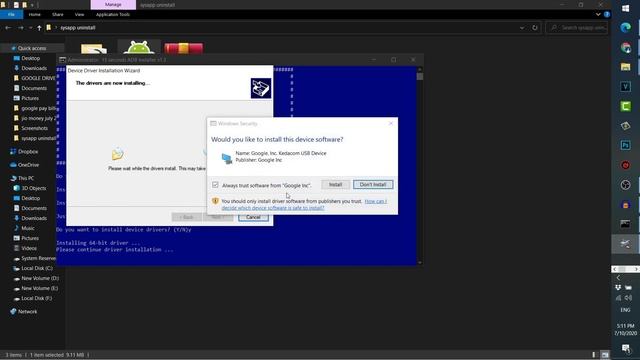Switch to the Share ribbon tab

pos(58,14)
